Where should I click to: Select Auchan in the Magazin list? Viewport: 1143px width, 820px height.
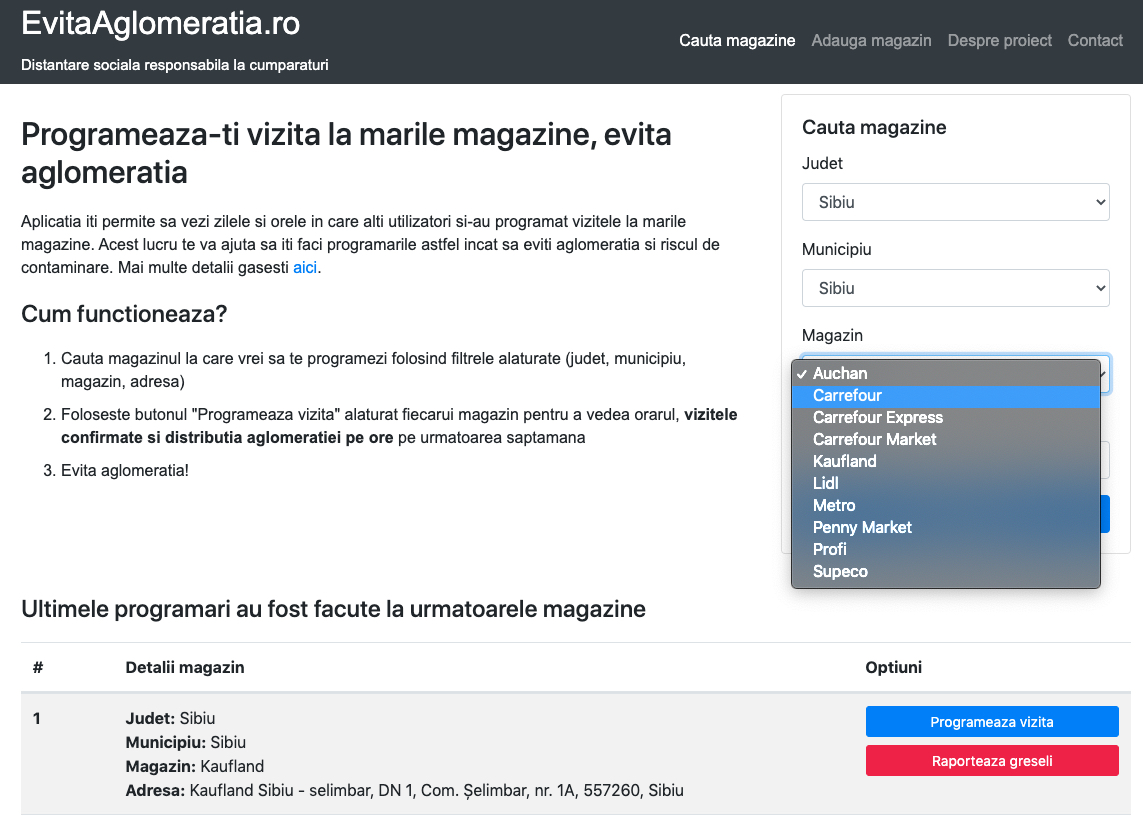945,373
